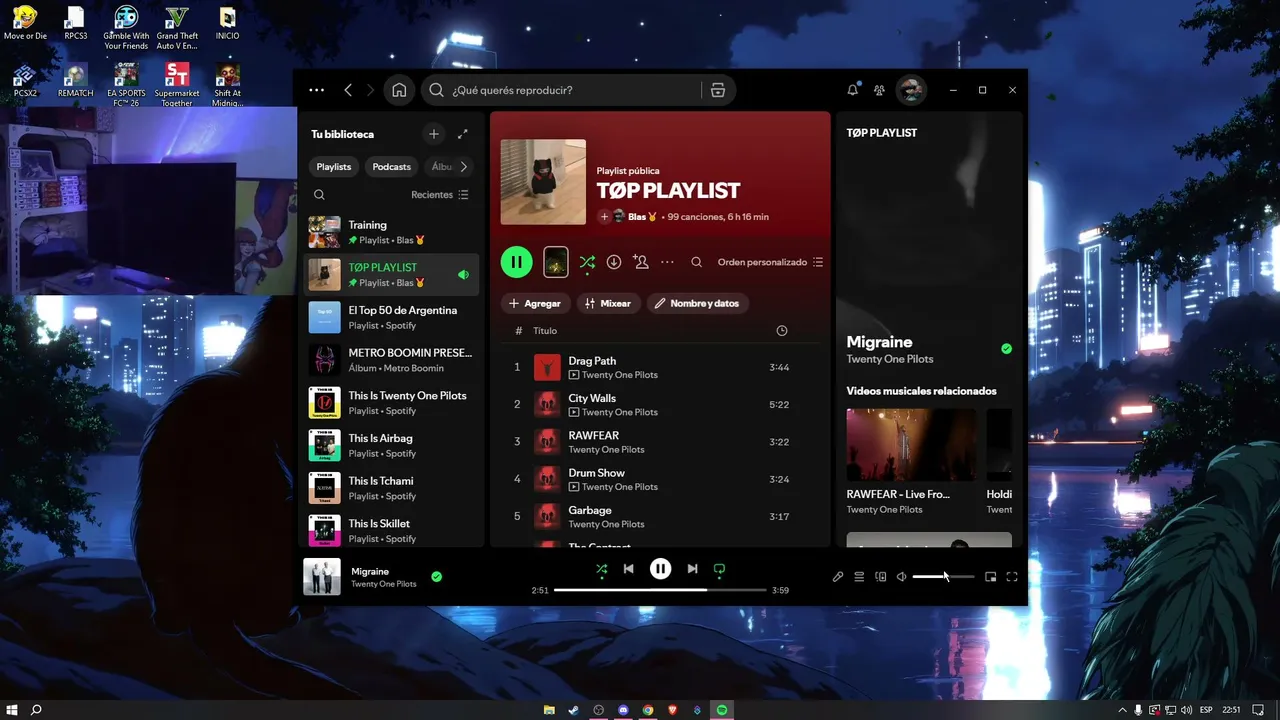Mute the Spotify volume speaker icon

(x=901, y=577)
